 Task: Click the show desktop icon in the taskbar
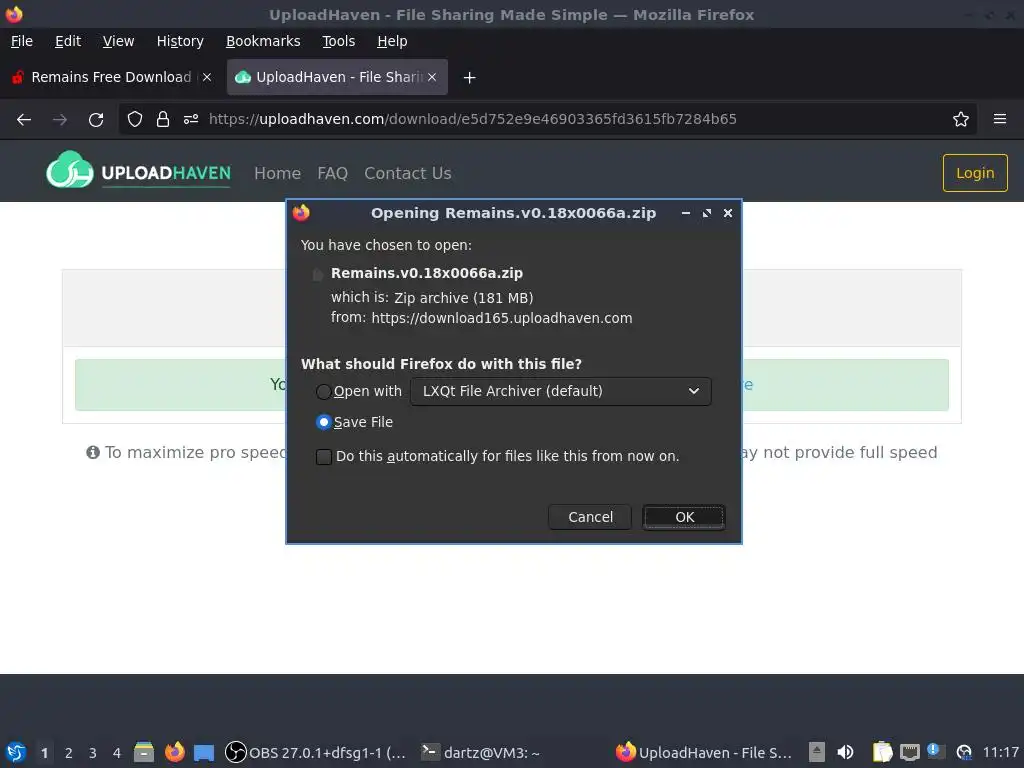point(204,752)
